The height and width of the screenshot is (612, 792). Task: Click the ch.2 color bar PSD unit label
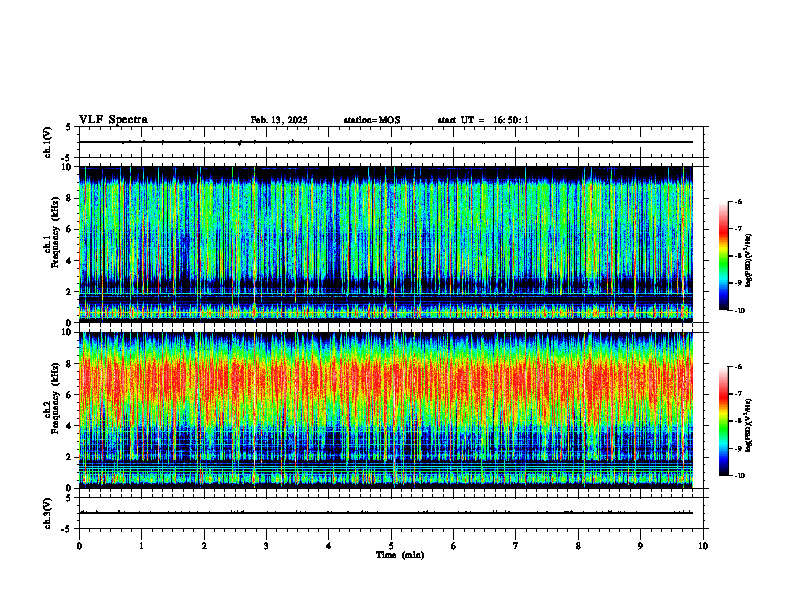(749, 425)
